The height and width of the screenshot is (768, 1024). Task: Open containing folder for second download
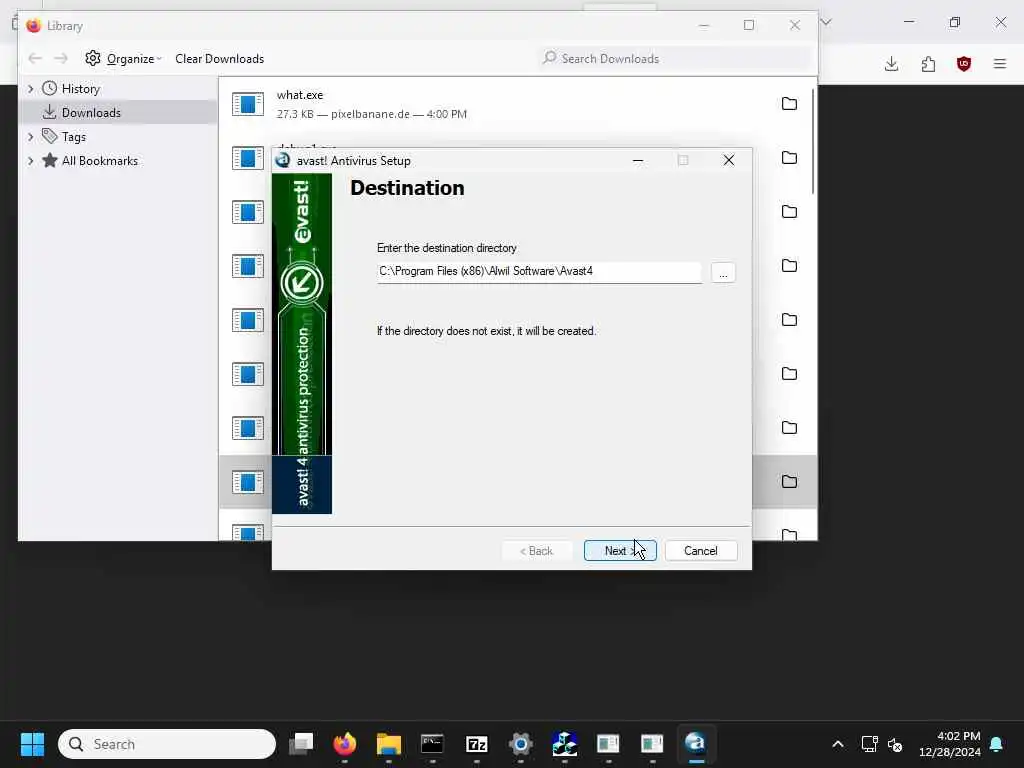point(790,158)
